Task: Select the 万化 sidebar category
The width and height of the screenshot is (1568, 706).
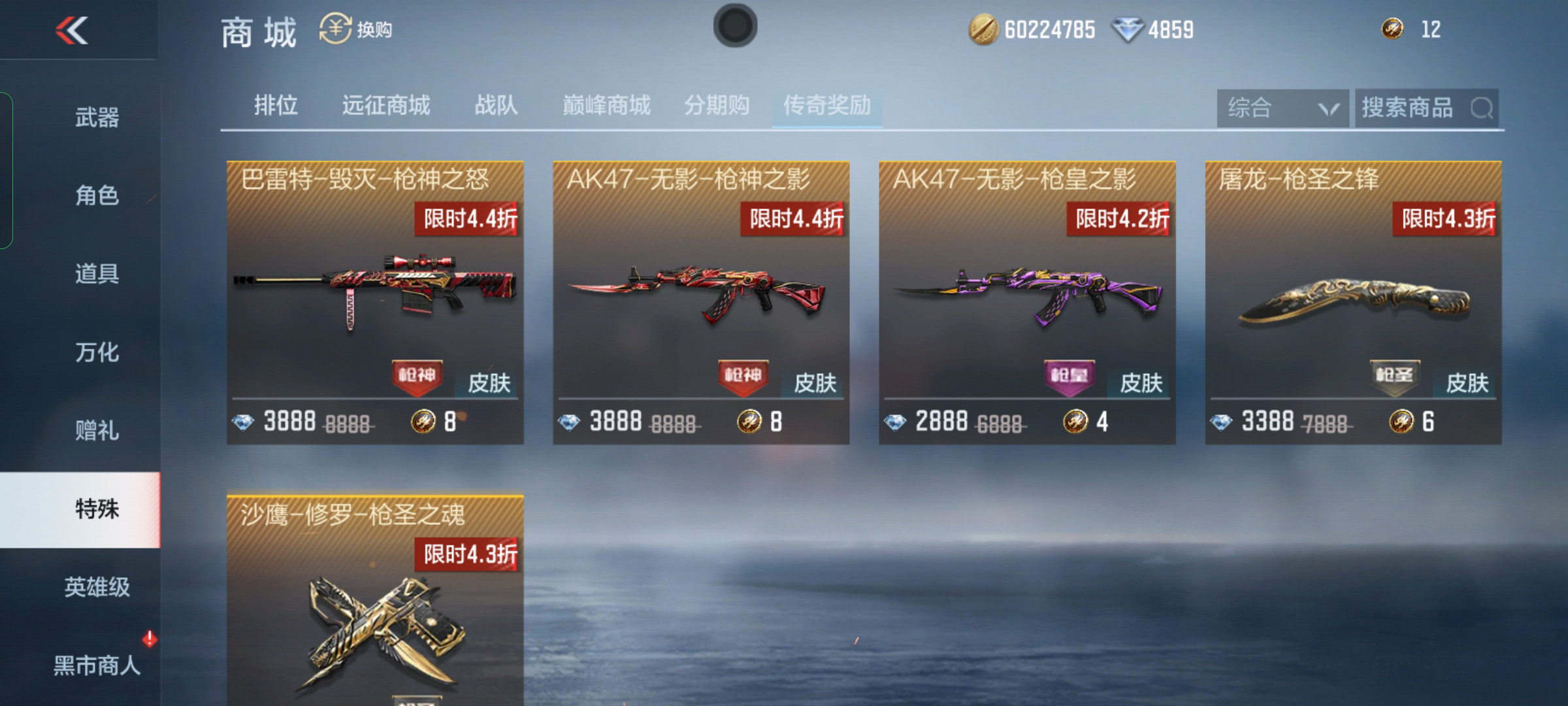Action: click(x=97, y=352)
